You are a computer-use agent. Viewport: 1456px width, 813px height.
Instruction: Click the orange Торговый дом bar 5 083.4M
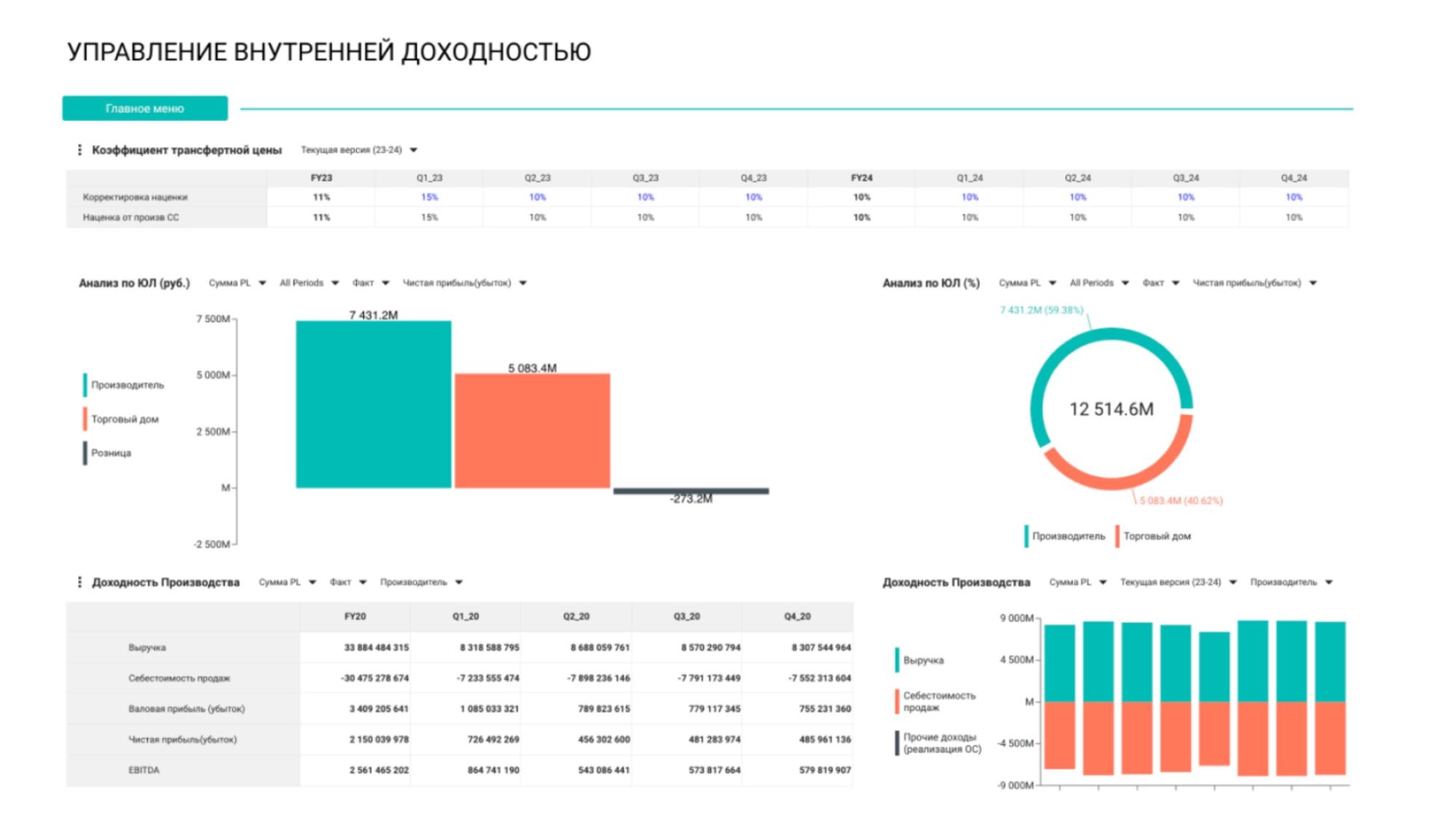532,431
